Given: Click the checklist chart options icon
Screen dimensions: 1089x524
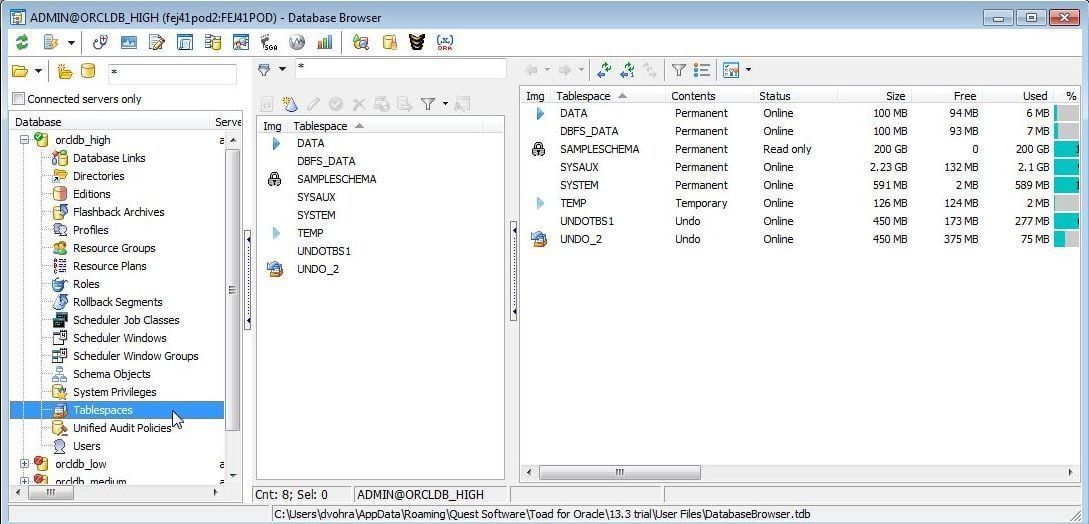Looking at the screenshot, I should click(x=731, y=69).
